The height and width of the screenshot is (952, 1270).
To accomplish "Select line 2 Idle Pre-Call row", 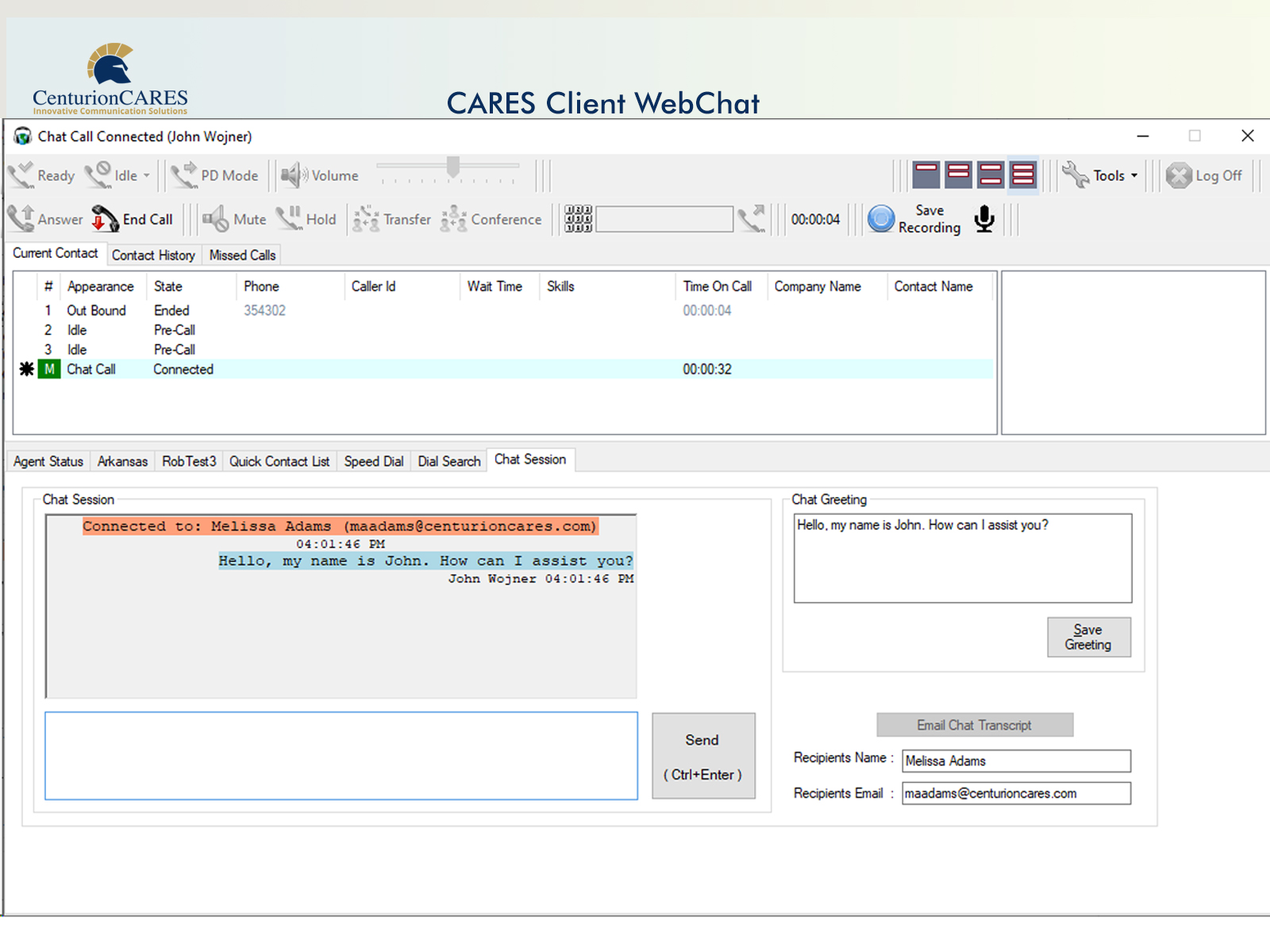I will 505,330.
